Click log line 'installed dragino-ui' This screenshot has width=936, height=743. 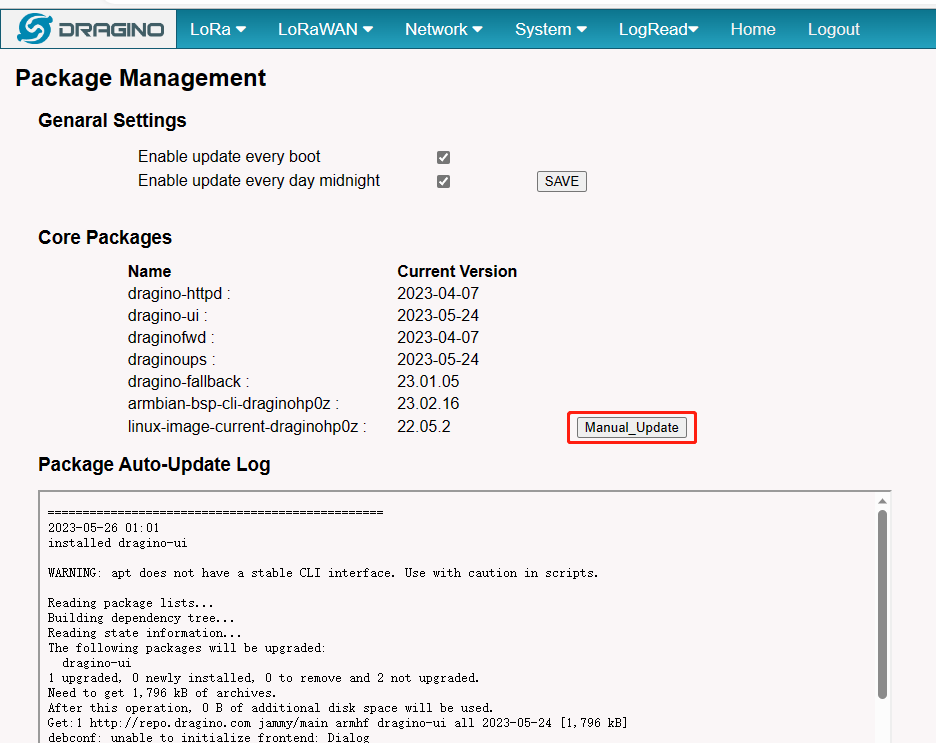118,543
